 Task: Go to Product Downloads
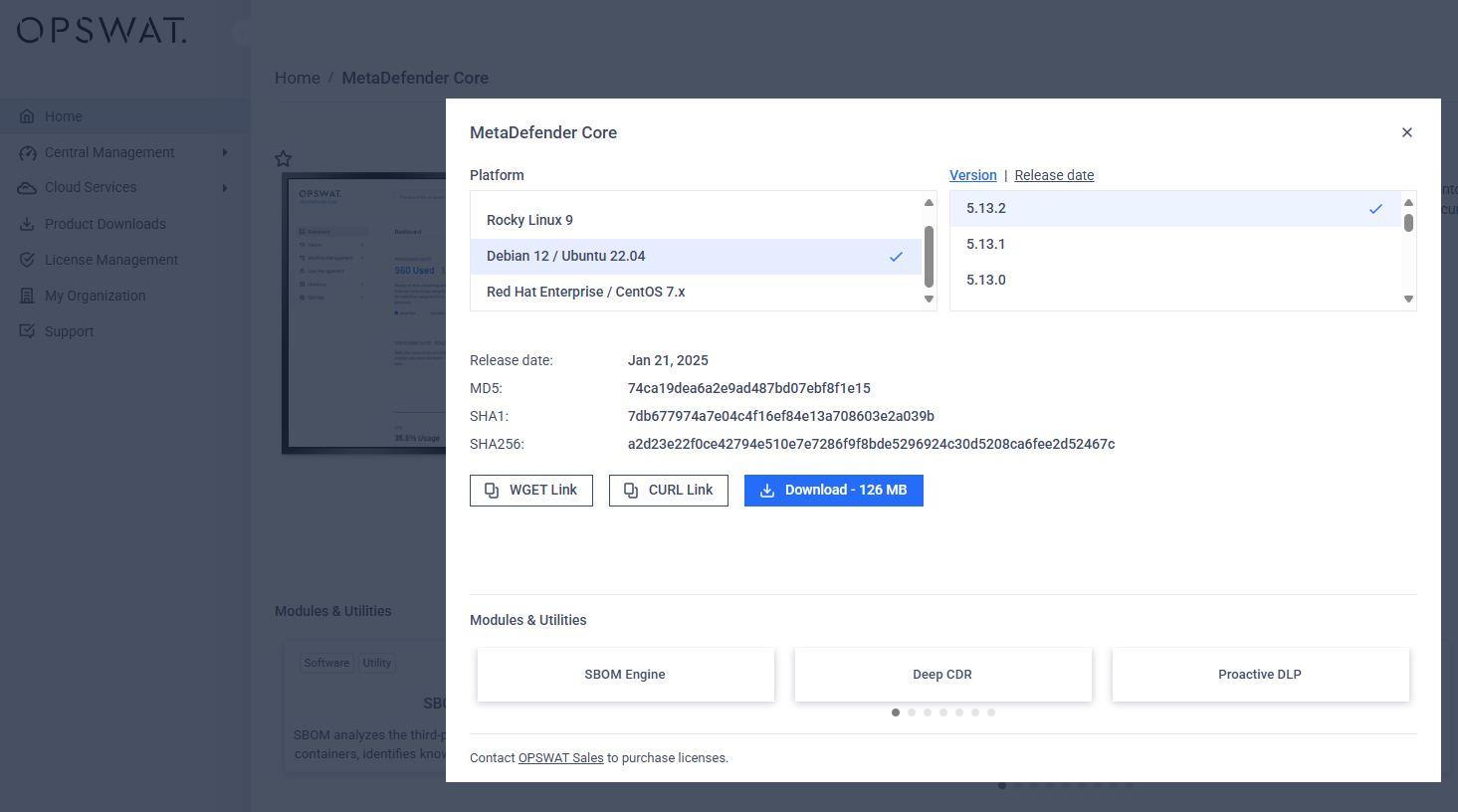(124, 224)
